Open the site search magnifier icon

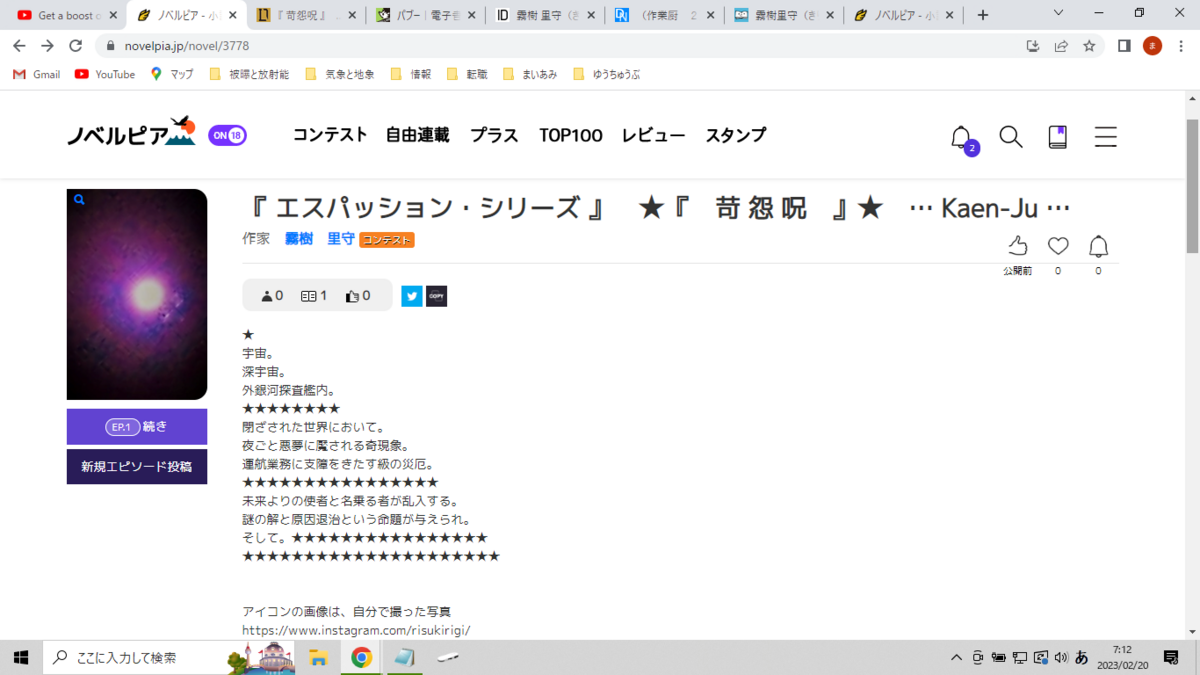point(1010,137)
